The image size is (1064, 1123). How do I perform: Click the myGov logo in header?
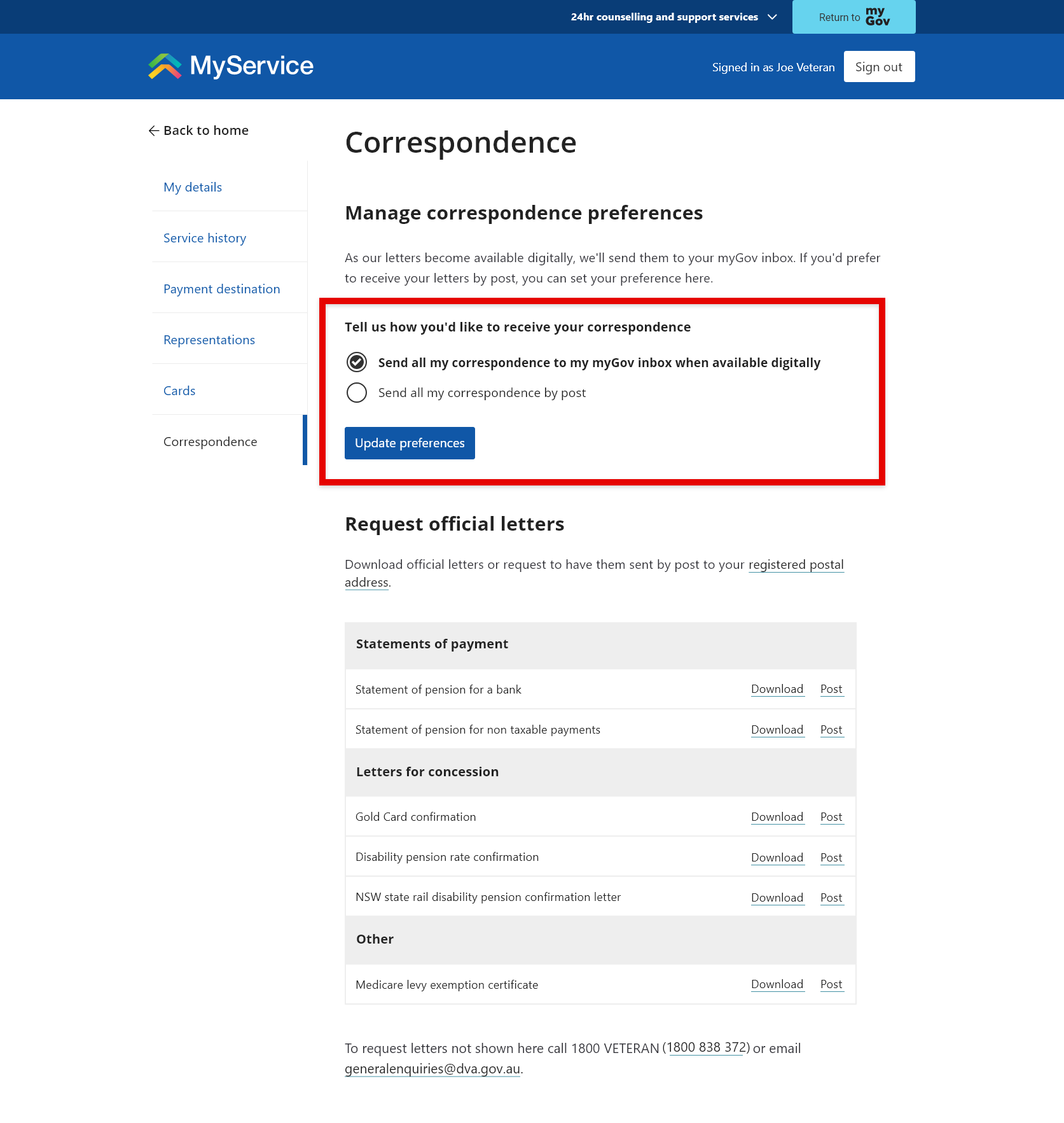coord(877,17)
